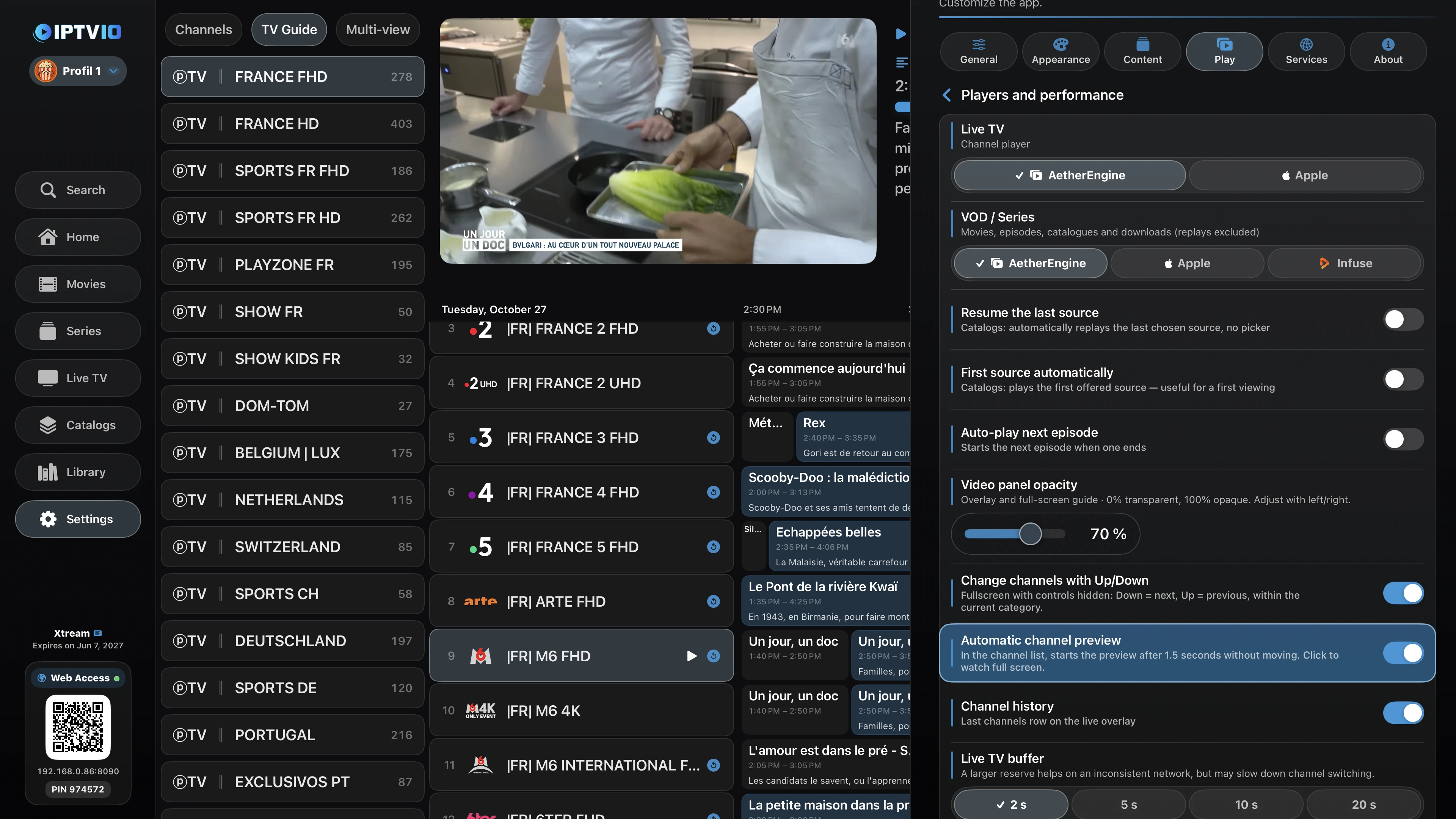
Task: Click the blue play arrow beside the video preview
Action: [901, 34]
